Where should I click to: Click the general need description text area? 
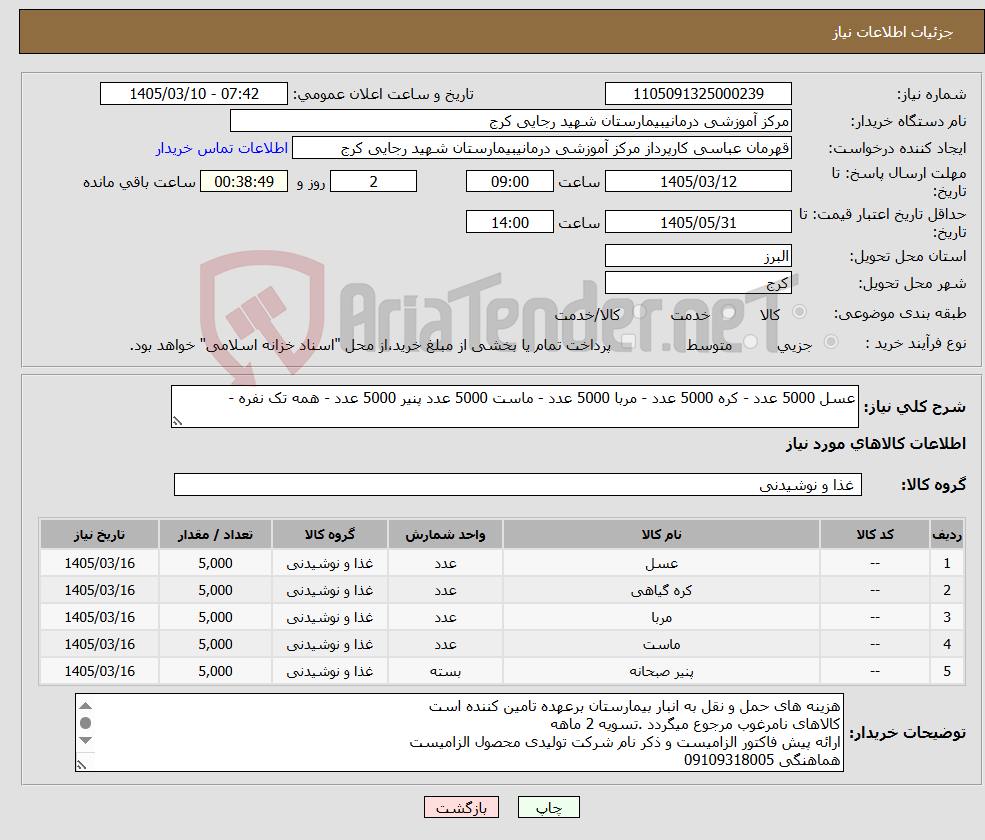point(514,406)
